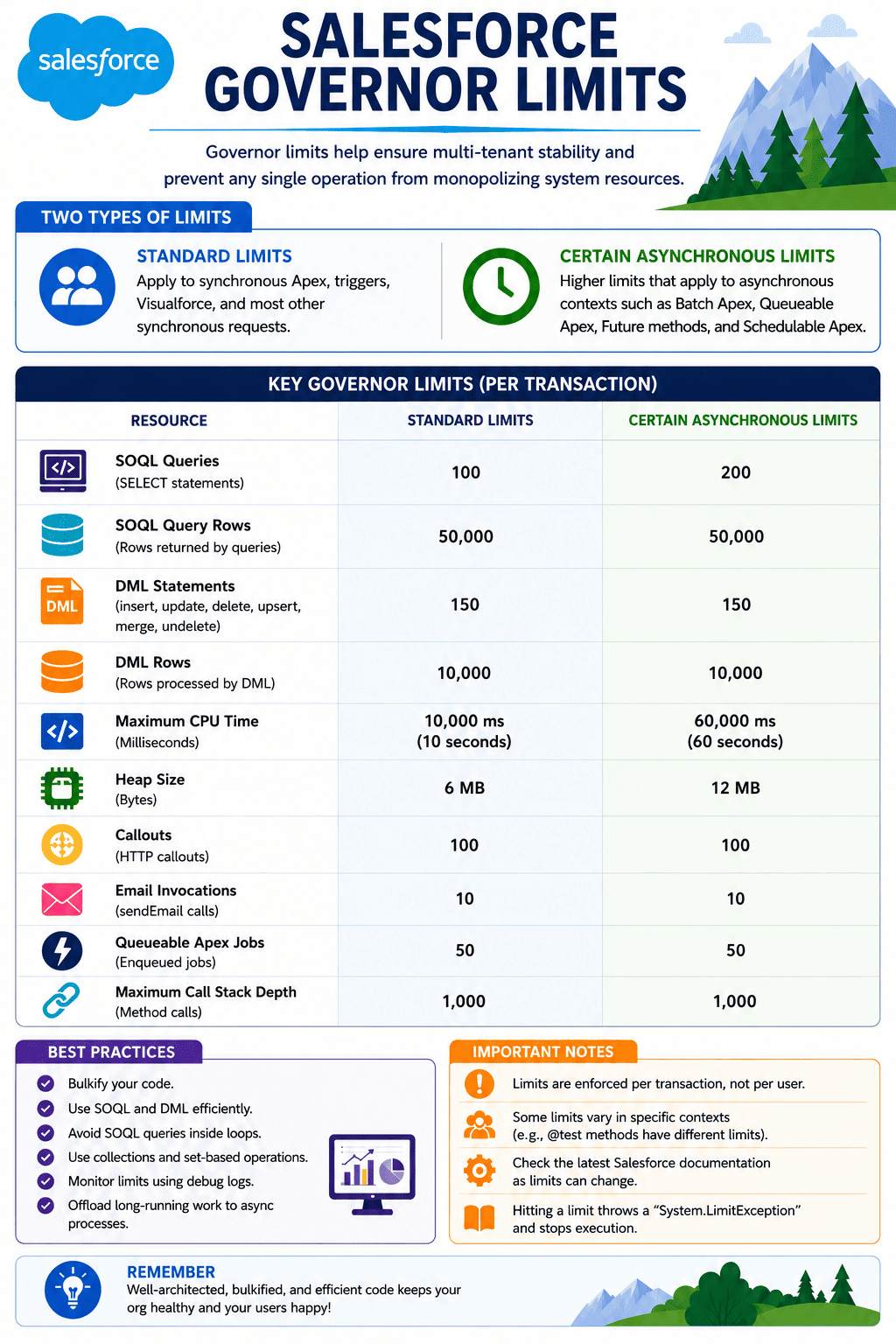Click the Salesforce cloud logo

click(x=96, y=65)
